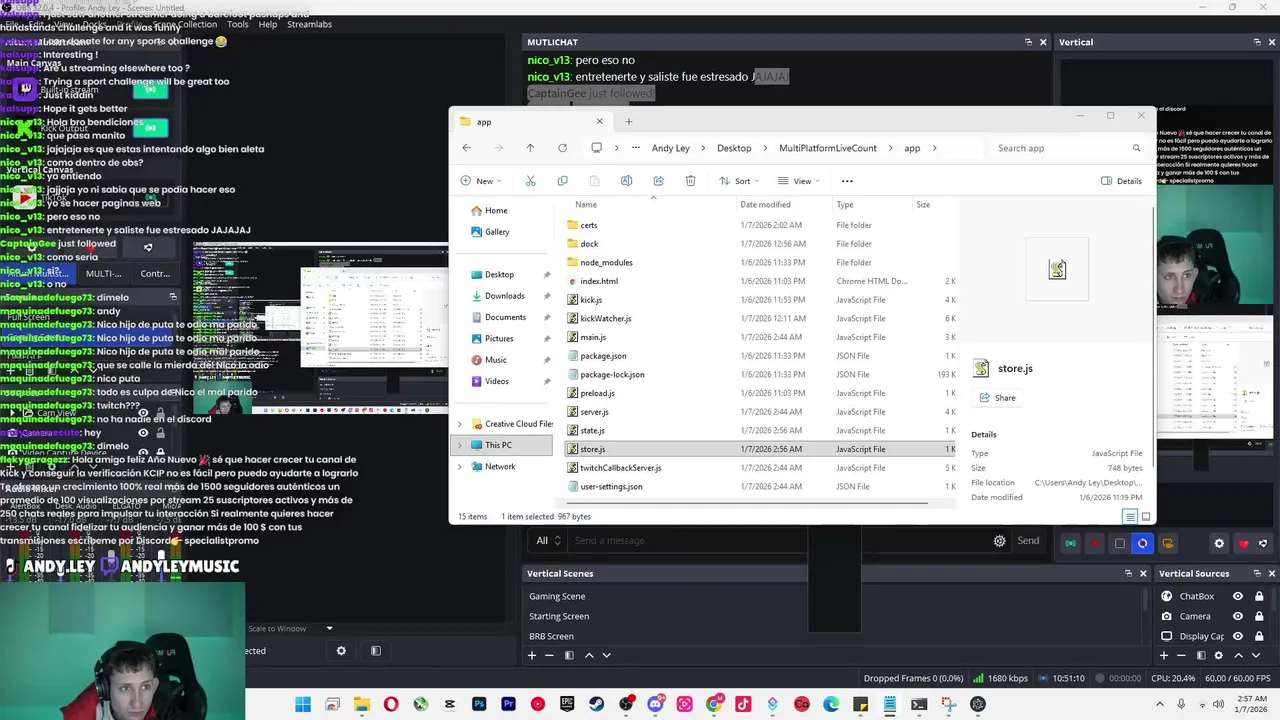Click the Share icon in Explorer toolbar
Viewport: 1280px width, 720px height.
click(x=658, y=181)
